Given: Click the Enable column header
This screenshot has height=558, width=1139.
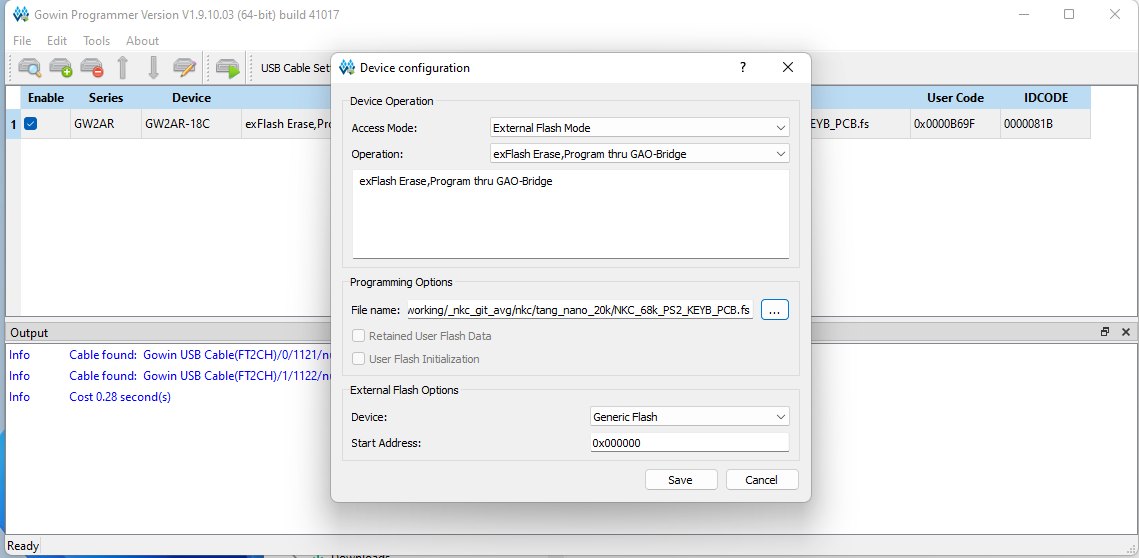Looking at the screenshot, I should [46, 97].
